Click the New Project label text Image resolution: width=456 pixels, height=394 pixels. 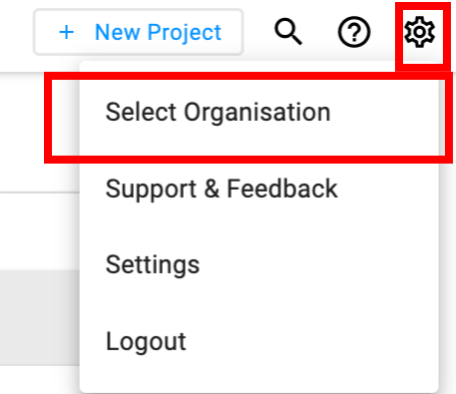[x=158, y=33]
